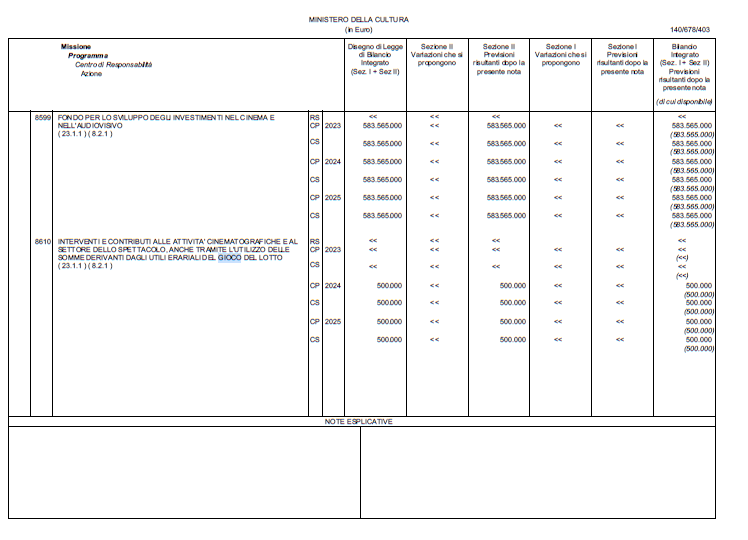Click the right empty explanatory notes box
Screen dimensions: 748x540
click(538, 472)
